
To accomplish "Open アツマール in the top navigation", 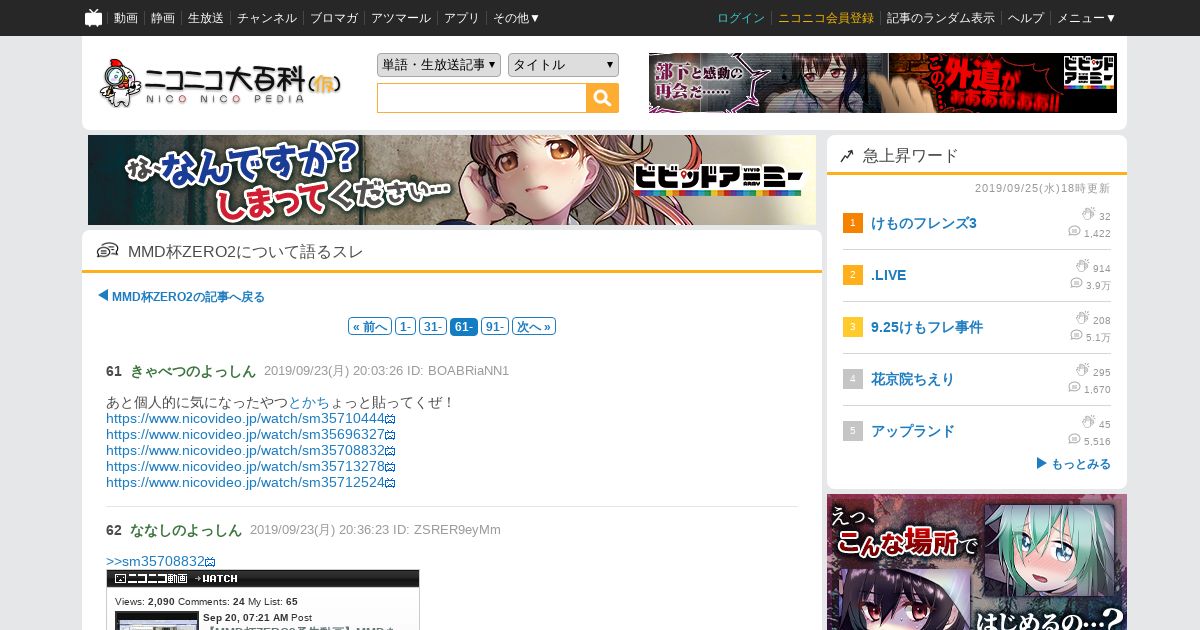I will point(401,18).
